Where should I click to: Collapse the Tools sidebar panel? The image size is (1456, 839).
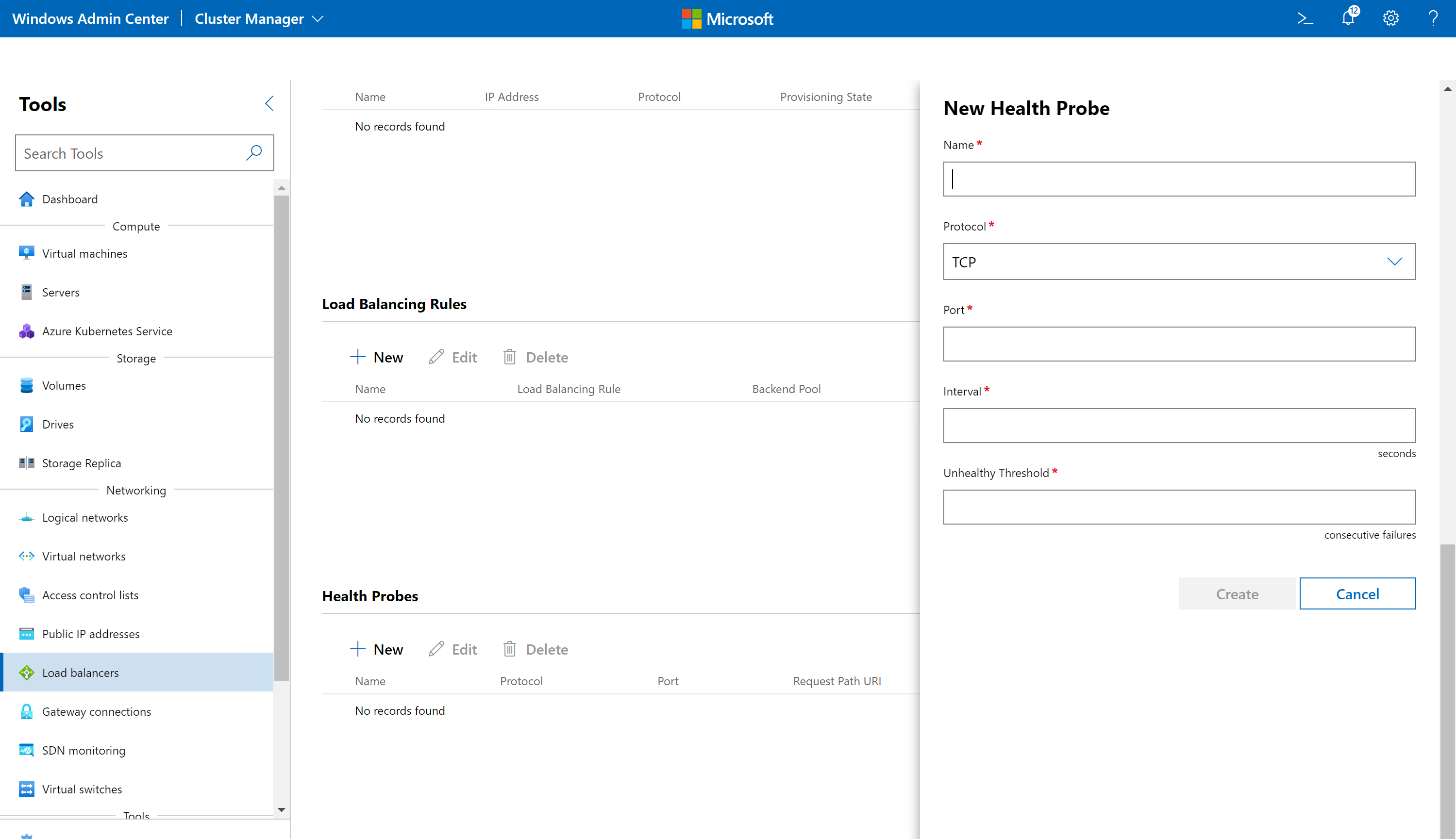269,104
